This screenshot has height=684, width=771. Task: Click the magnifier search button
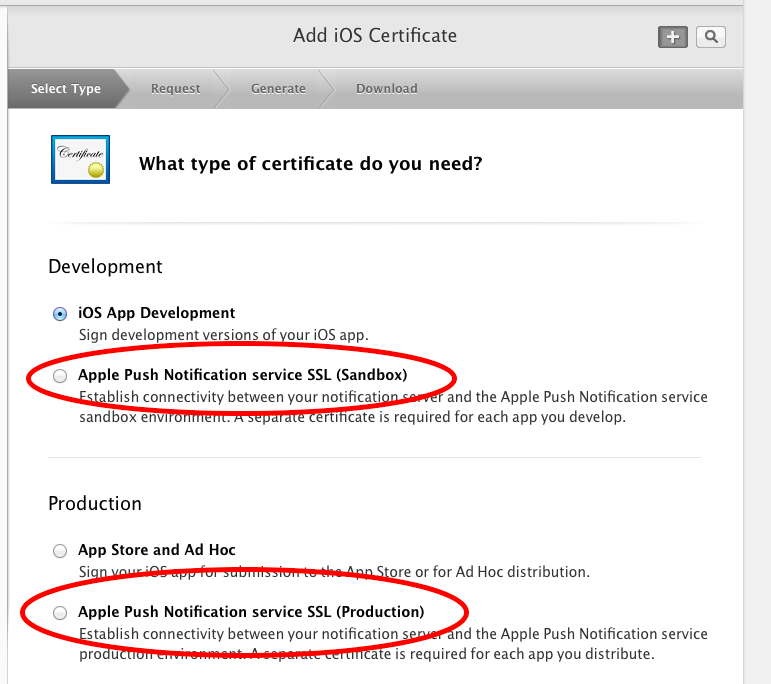click(x=711, y=37)
